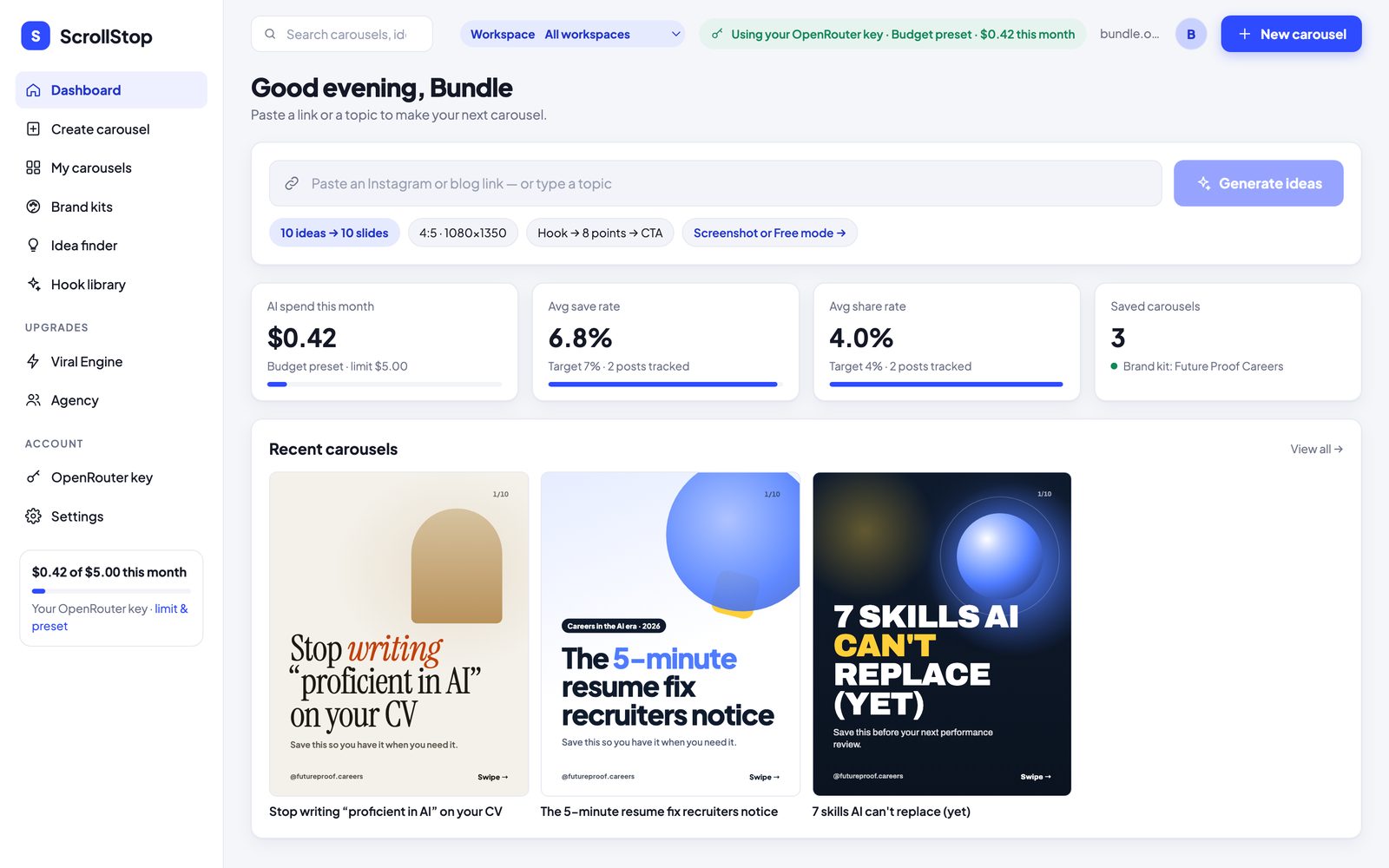
Task: Click the paste link or topic field
Action: coord(715,183)
